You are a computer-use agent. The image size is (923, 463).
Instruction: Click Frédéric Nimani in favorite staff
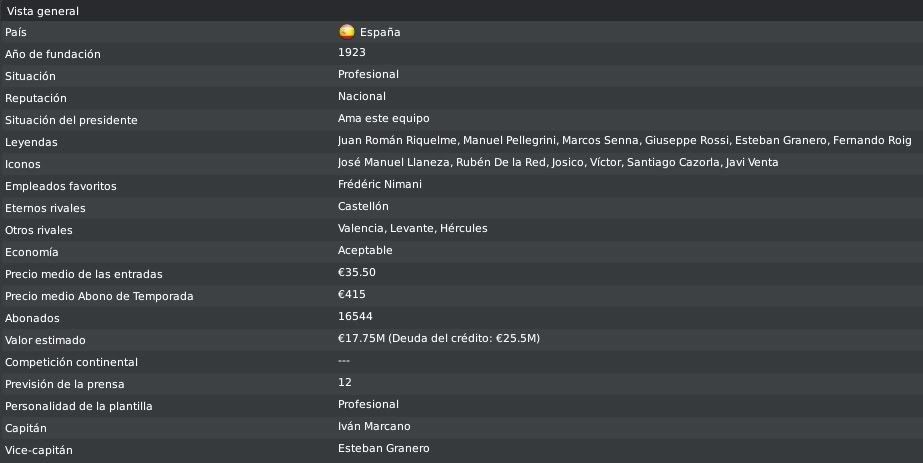click(x=380, y=184)
